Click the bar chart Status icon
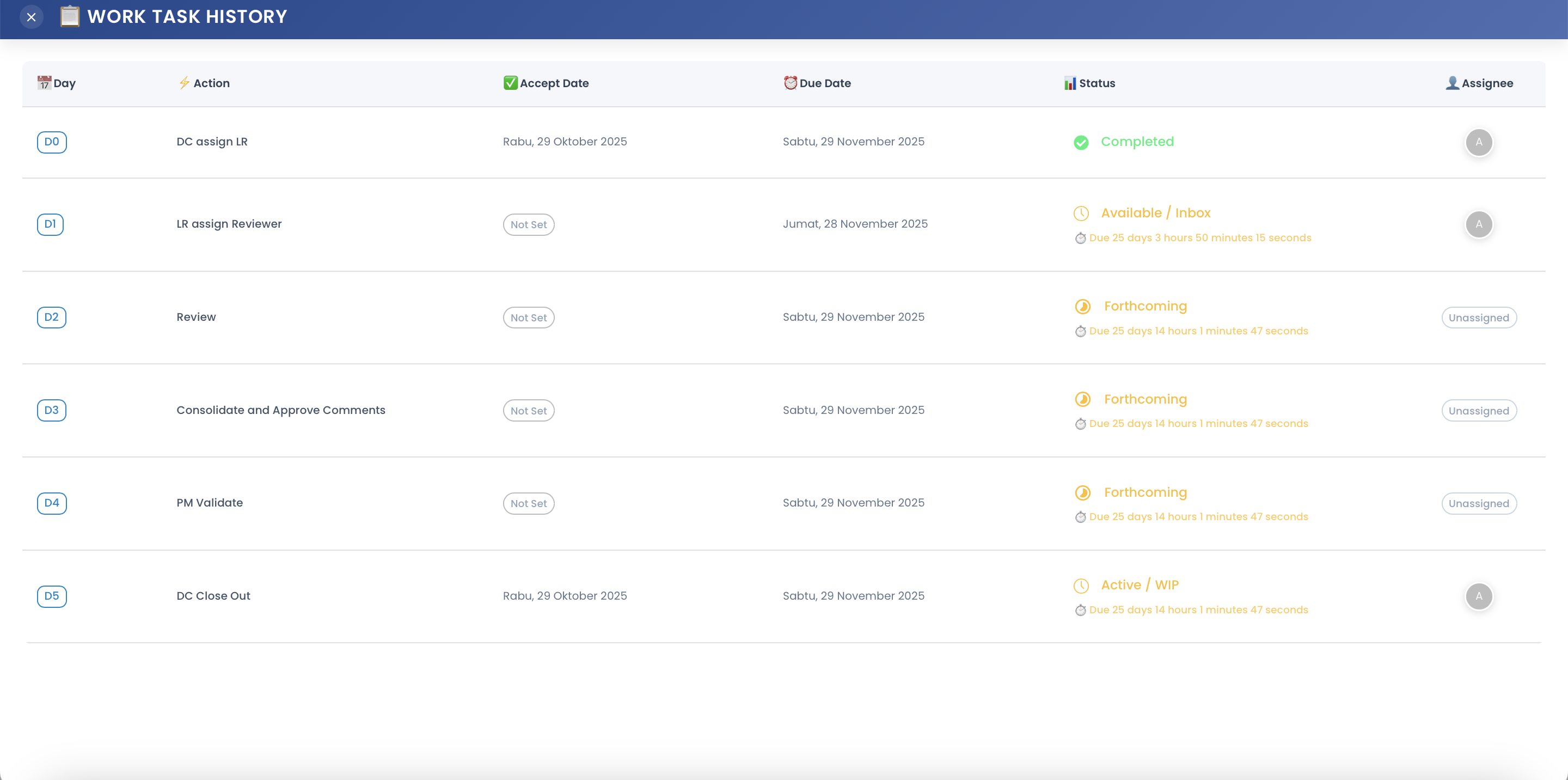This screenshot has height=780, width=1568. [1070, 83]
